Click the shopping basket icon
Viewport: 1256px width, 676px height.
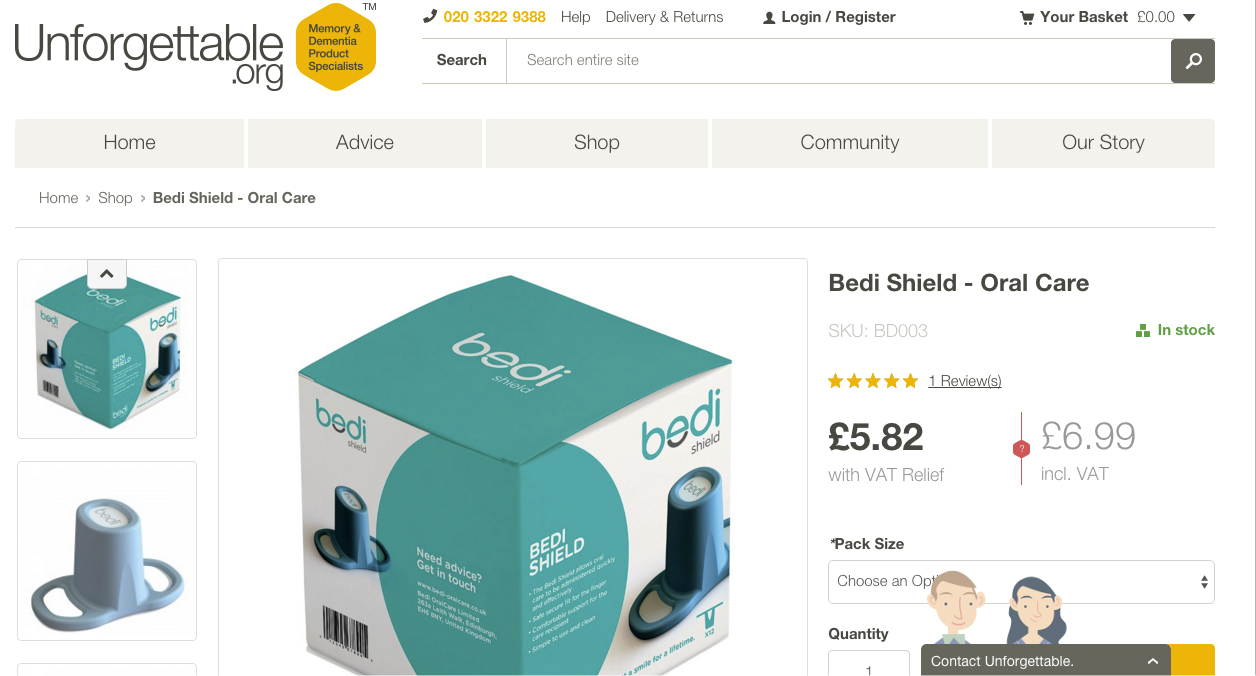(x=1027, y=17)
